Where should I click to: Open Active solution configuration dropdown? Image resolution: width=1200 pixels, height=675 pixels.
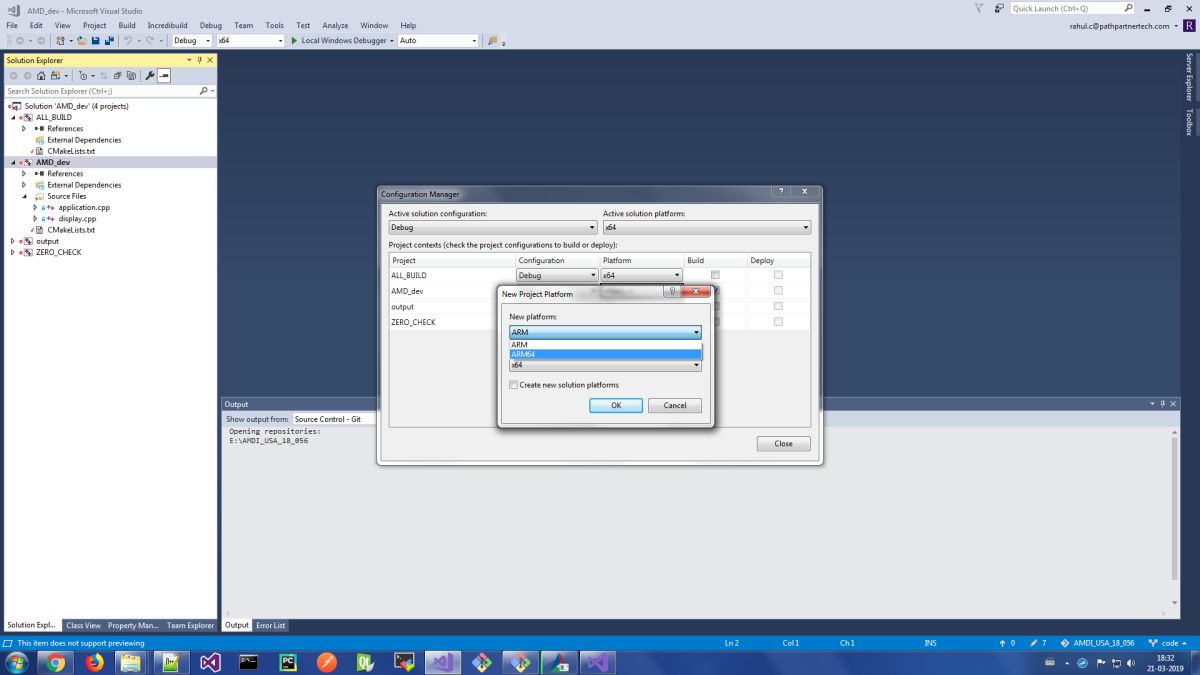(x=493, y=227)
